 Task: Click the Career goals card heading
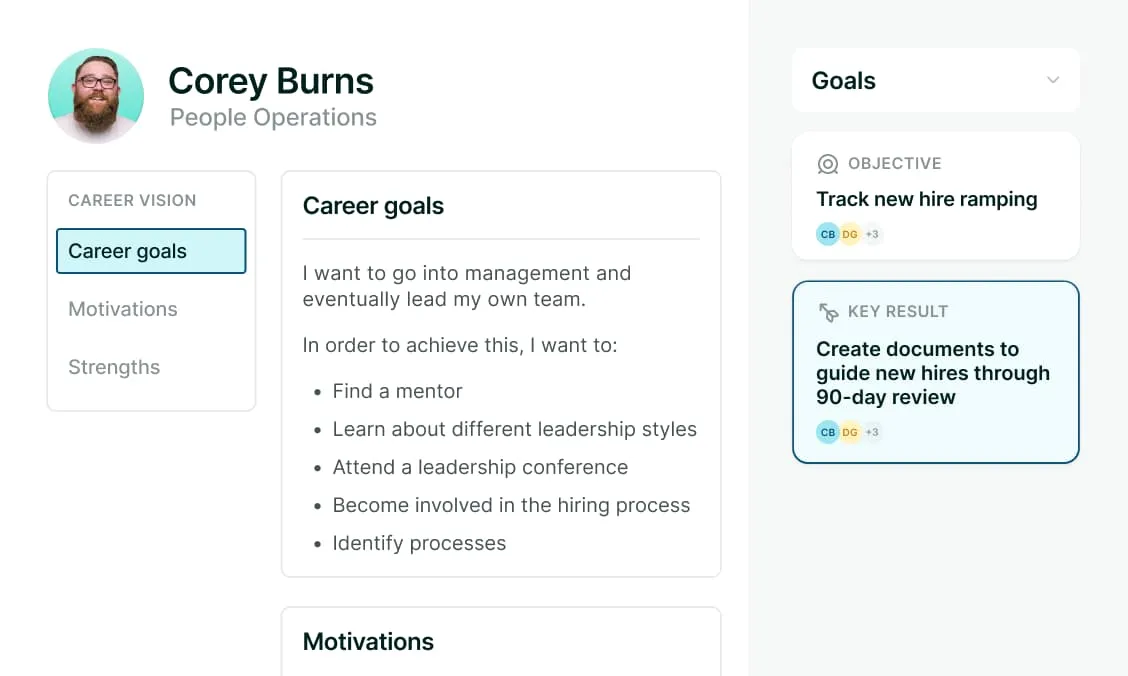click(373, 206)
